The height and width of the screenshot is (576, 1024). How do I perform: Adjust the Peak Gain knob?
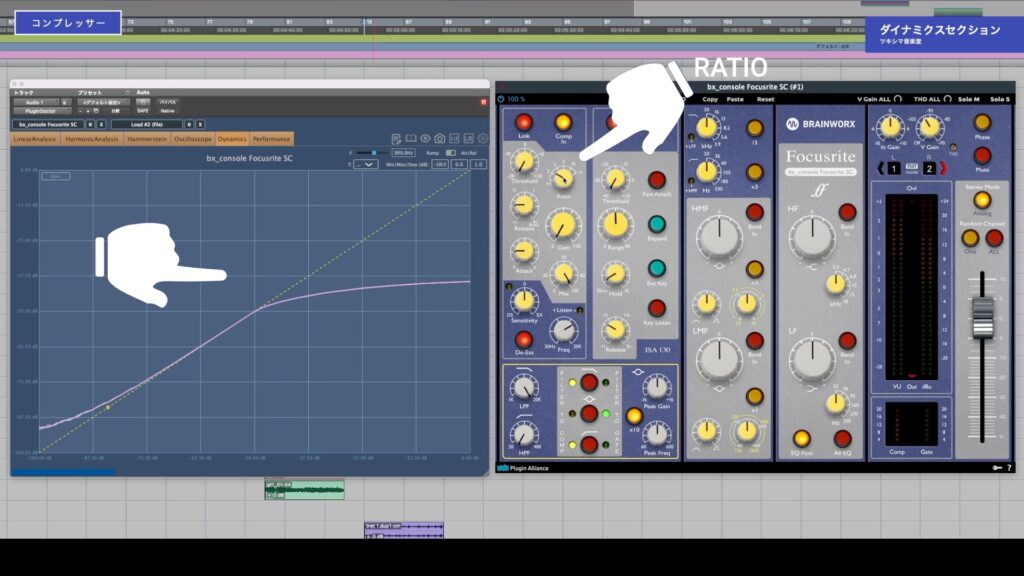656,388
